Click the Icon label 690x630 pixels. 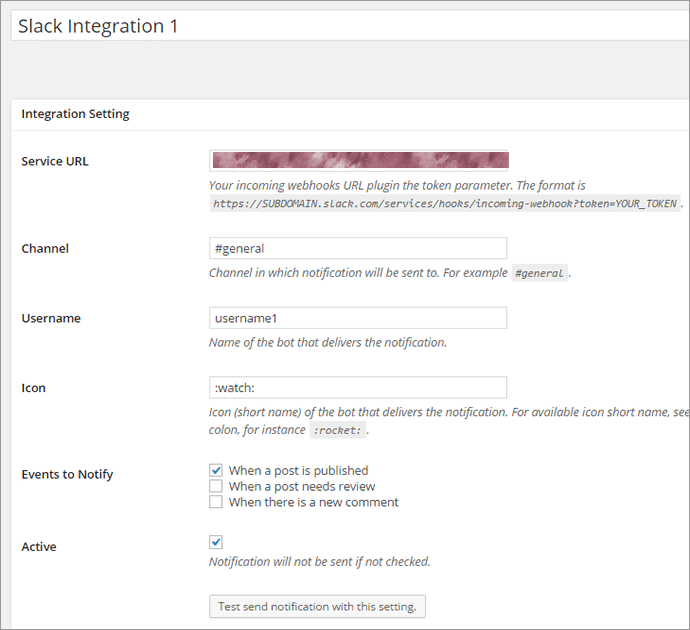(33, 388)
